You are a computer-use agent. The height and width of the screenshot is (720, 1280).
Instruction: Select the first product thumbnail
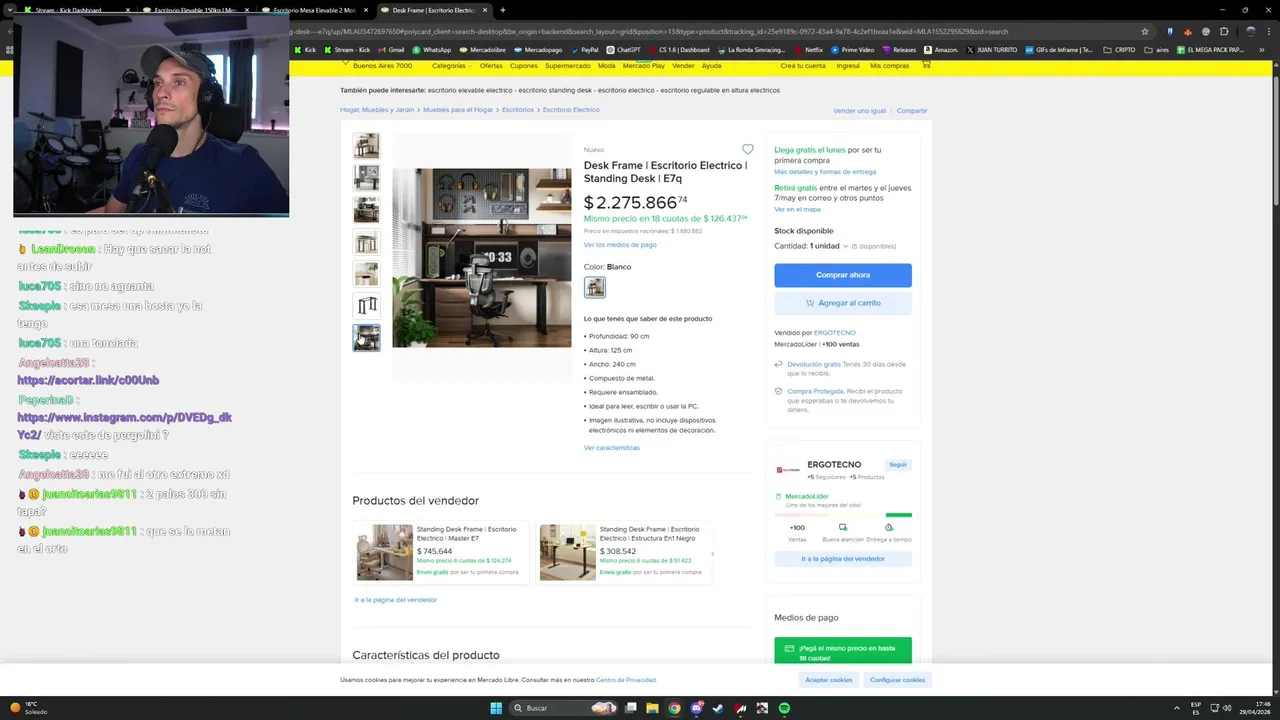366,146
